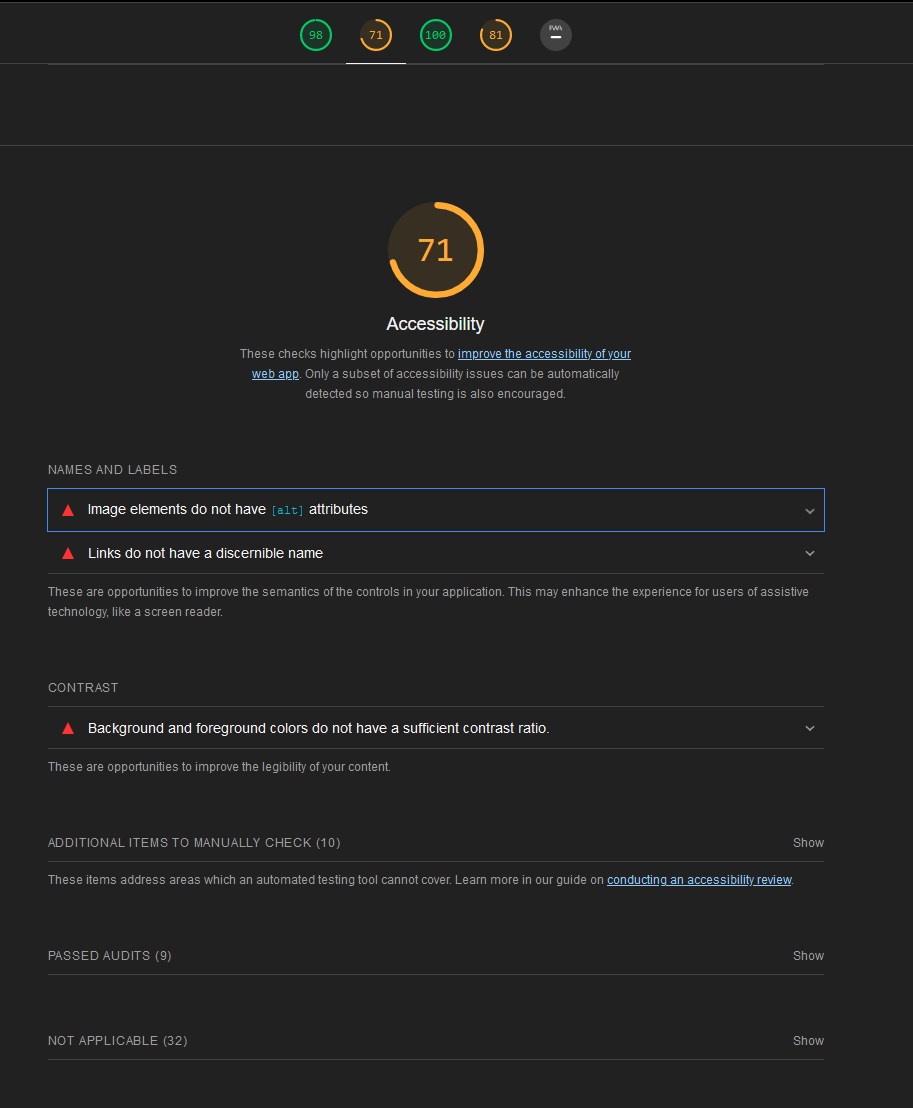The width and height of the screenshot is (913, 1108).
Task: Open the SEO score gauge 81
Action: [x=496, y=35]
